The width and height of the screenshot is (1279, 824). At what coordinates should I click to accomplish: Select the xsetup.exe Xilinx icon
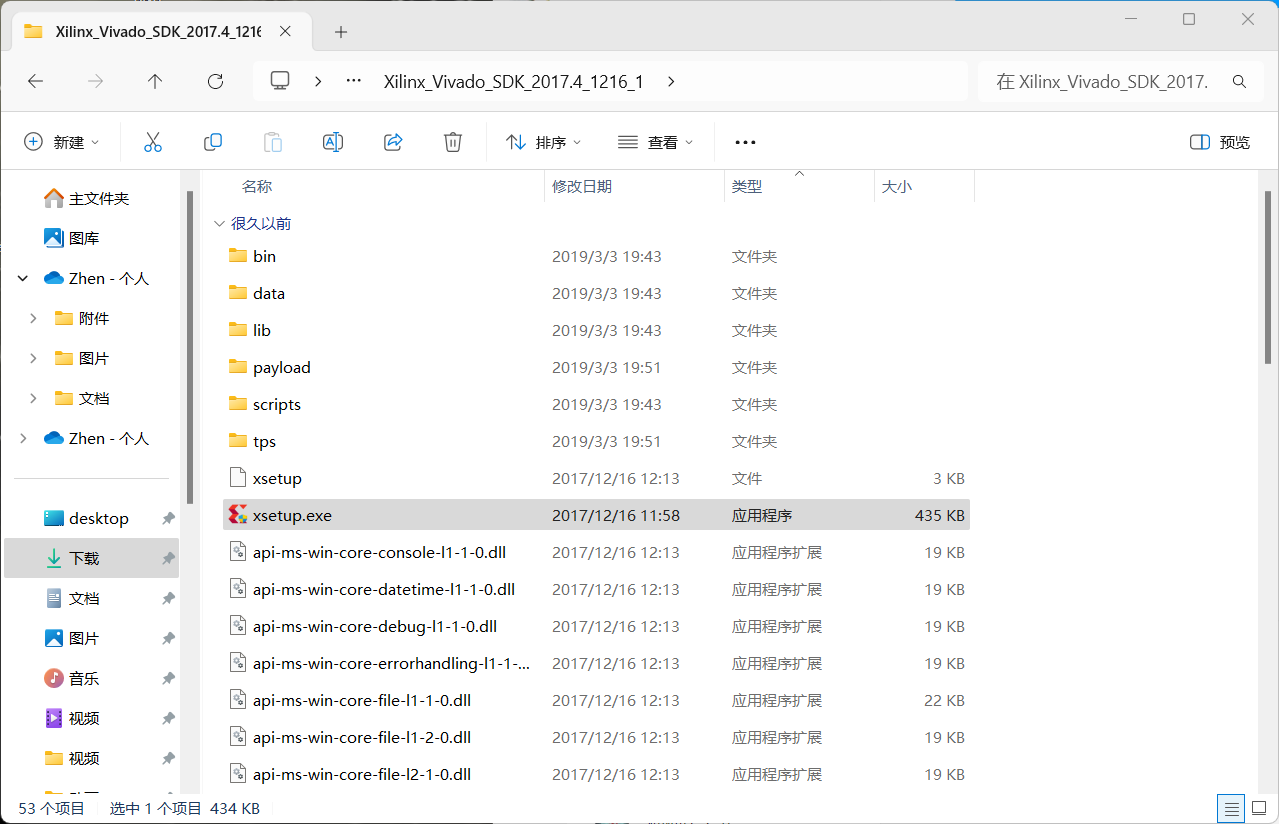pos(238,515)
